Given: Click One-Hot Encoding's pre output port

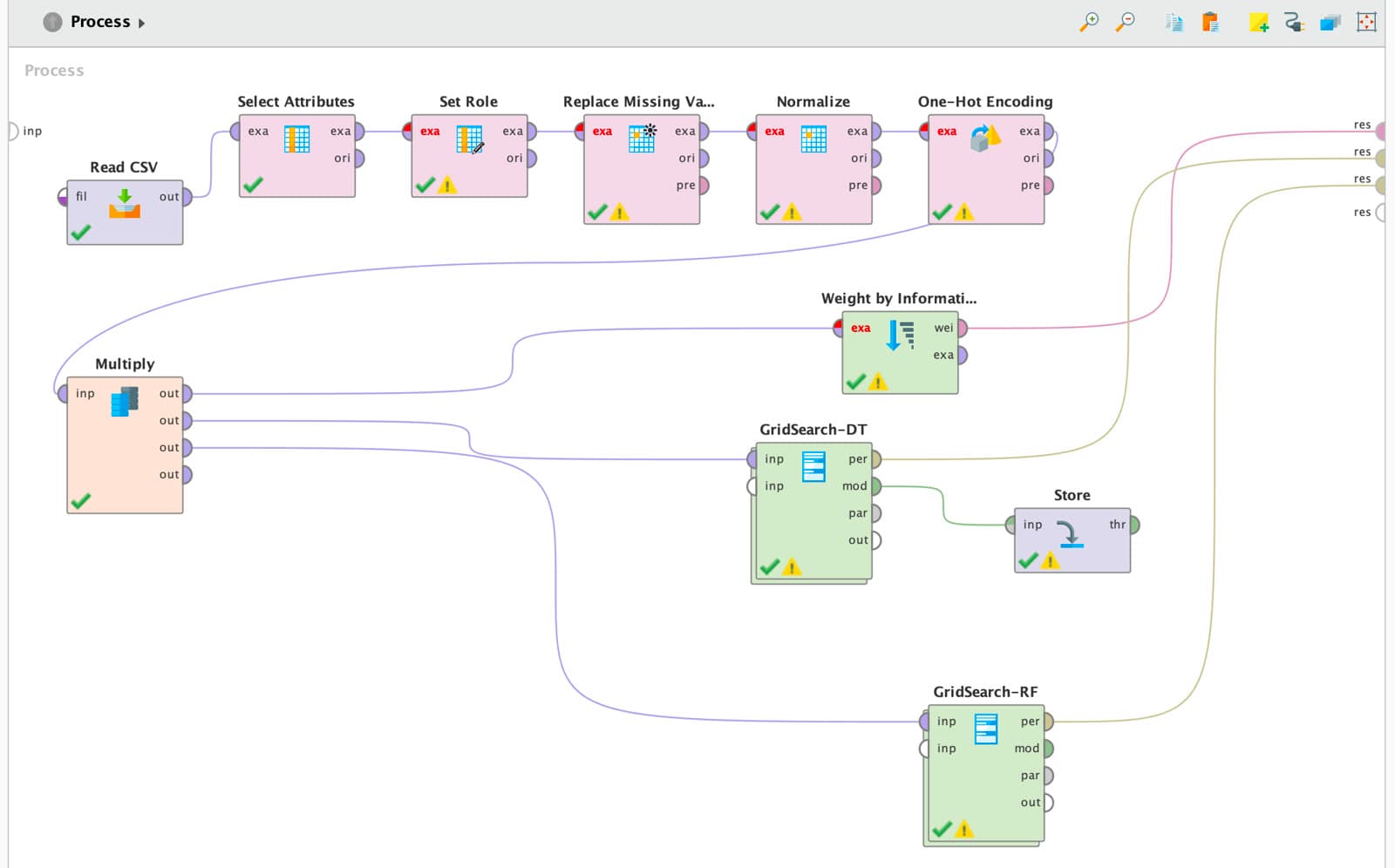Looking at the screenshot, I should point(1047,186).
